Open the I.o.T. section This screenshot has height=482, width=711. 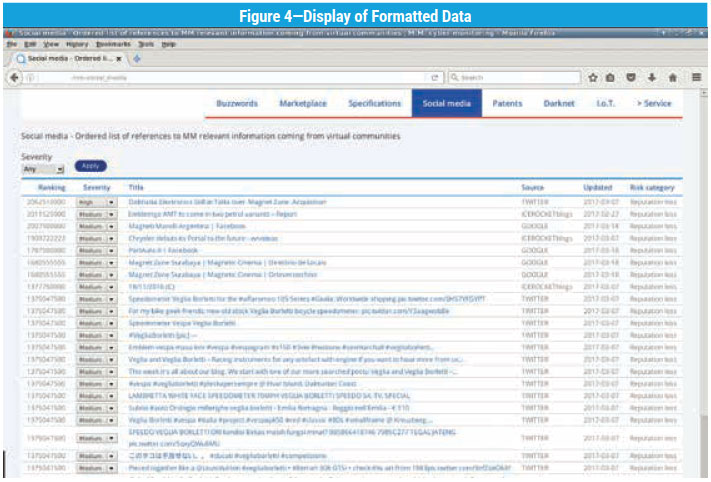point(606,103)
